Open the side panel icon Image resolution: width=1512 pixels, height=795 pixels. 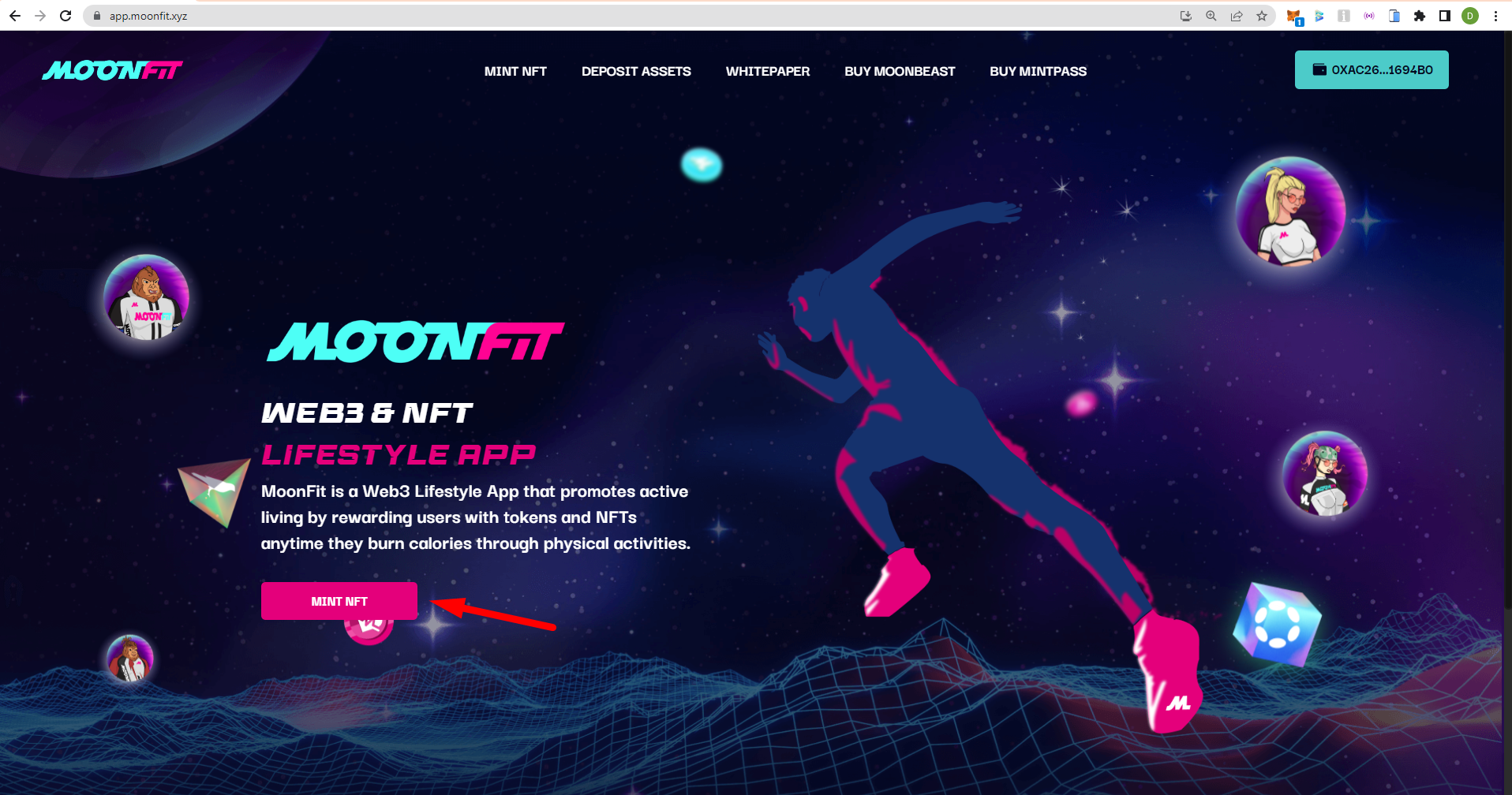tap(1445, 16)
